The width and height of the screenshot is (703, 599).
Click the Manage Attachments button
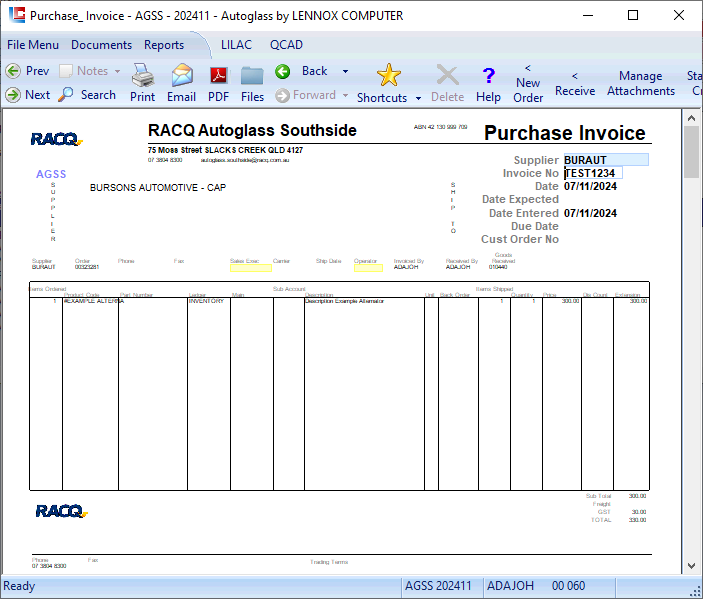(x=641, y=83)
